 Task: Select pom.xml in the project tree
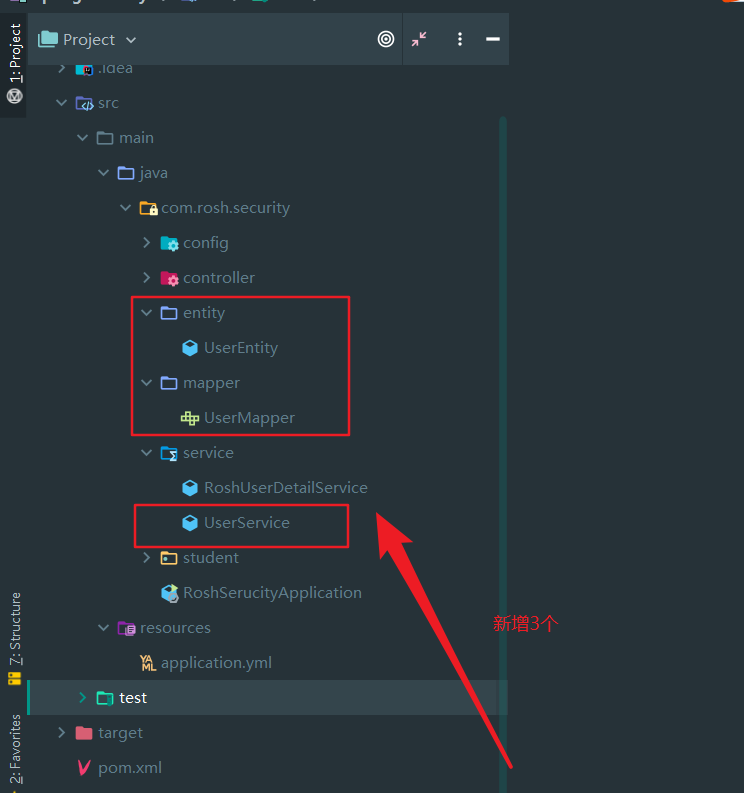(130, 768)
